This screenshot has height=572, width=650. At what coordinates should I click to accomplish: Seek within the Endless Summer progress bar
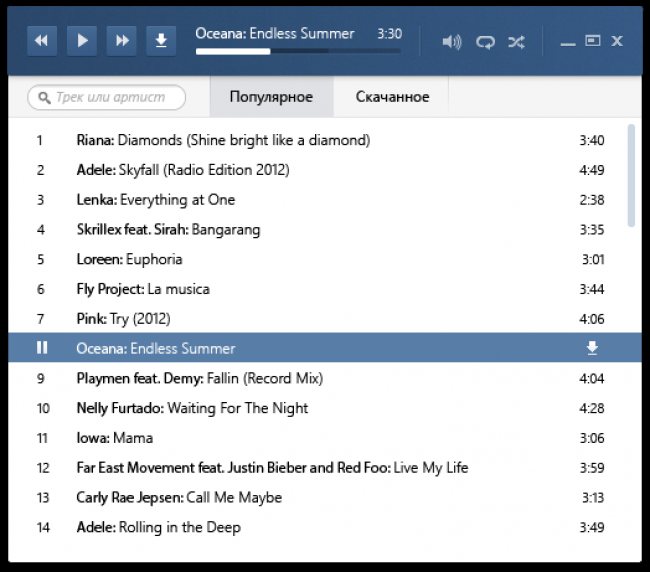(298, 51)
